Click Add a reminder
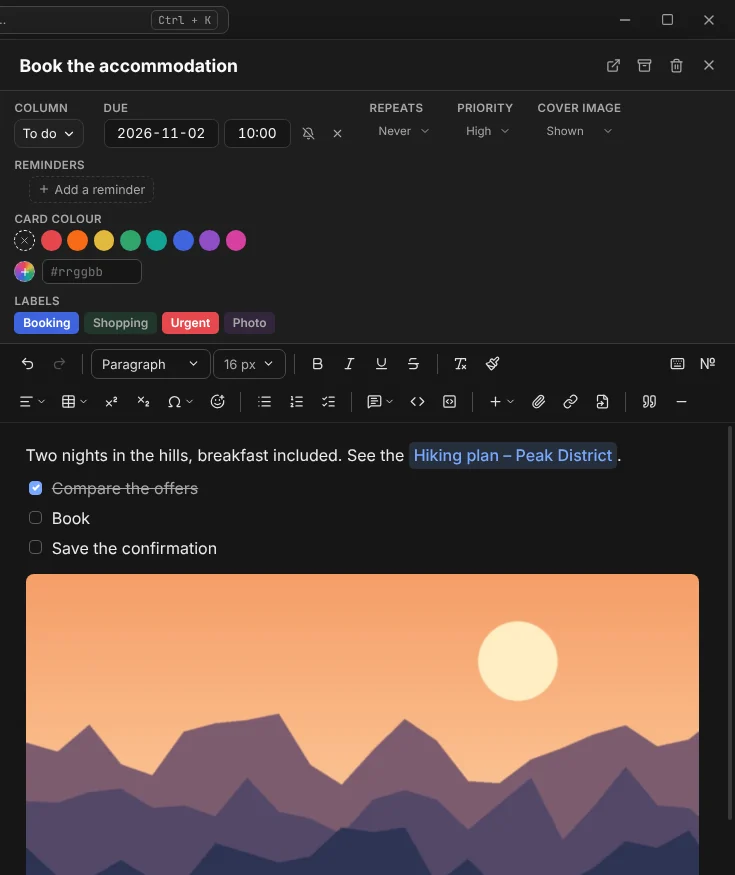Viewport: 735px width, 875px height. (x=92, y=190)
